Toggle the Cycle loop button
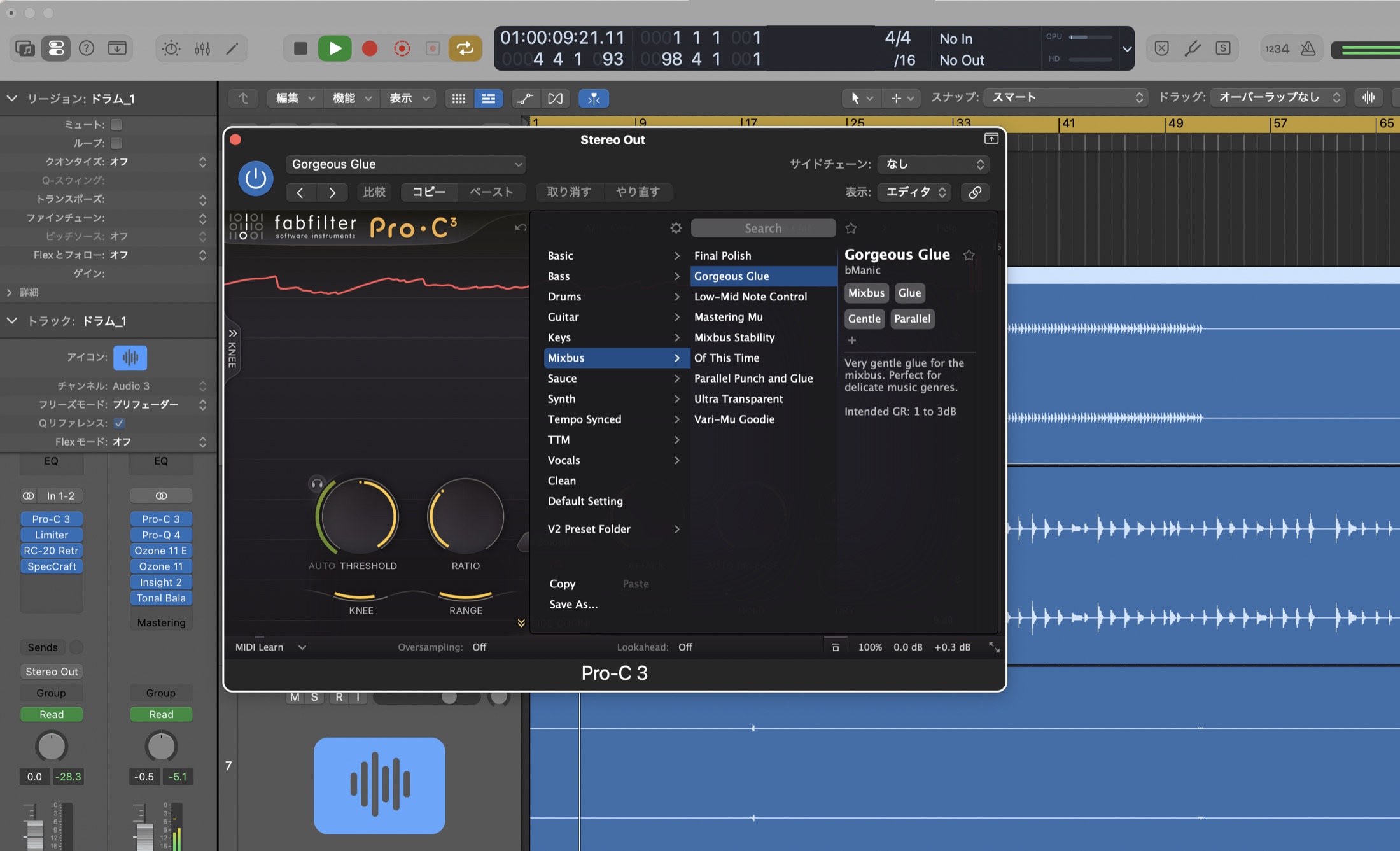The image size is (1400, 851). click(x=465, y=48)
